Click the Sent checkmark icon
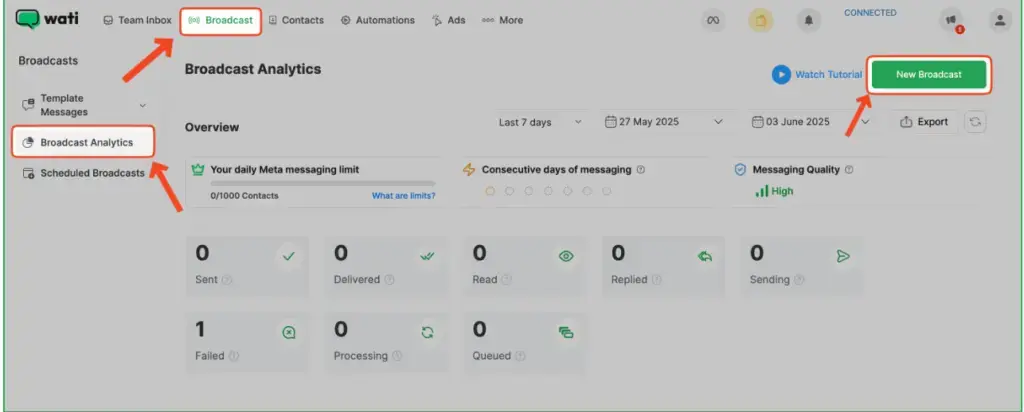This screenshot has height=412, width=1024. coord(289,257)
